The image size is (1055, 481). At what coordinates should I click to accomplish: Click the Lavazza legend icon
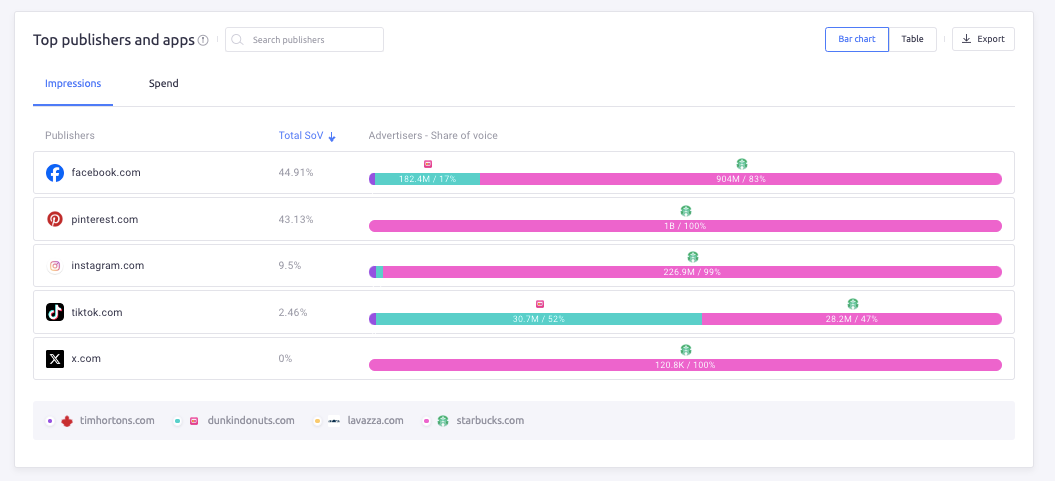[x=334, y=421]
